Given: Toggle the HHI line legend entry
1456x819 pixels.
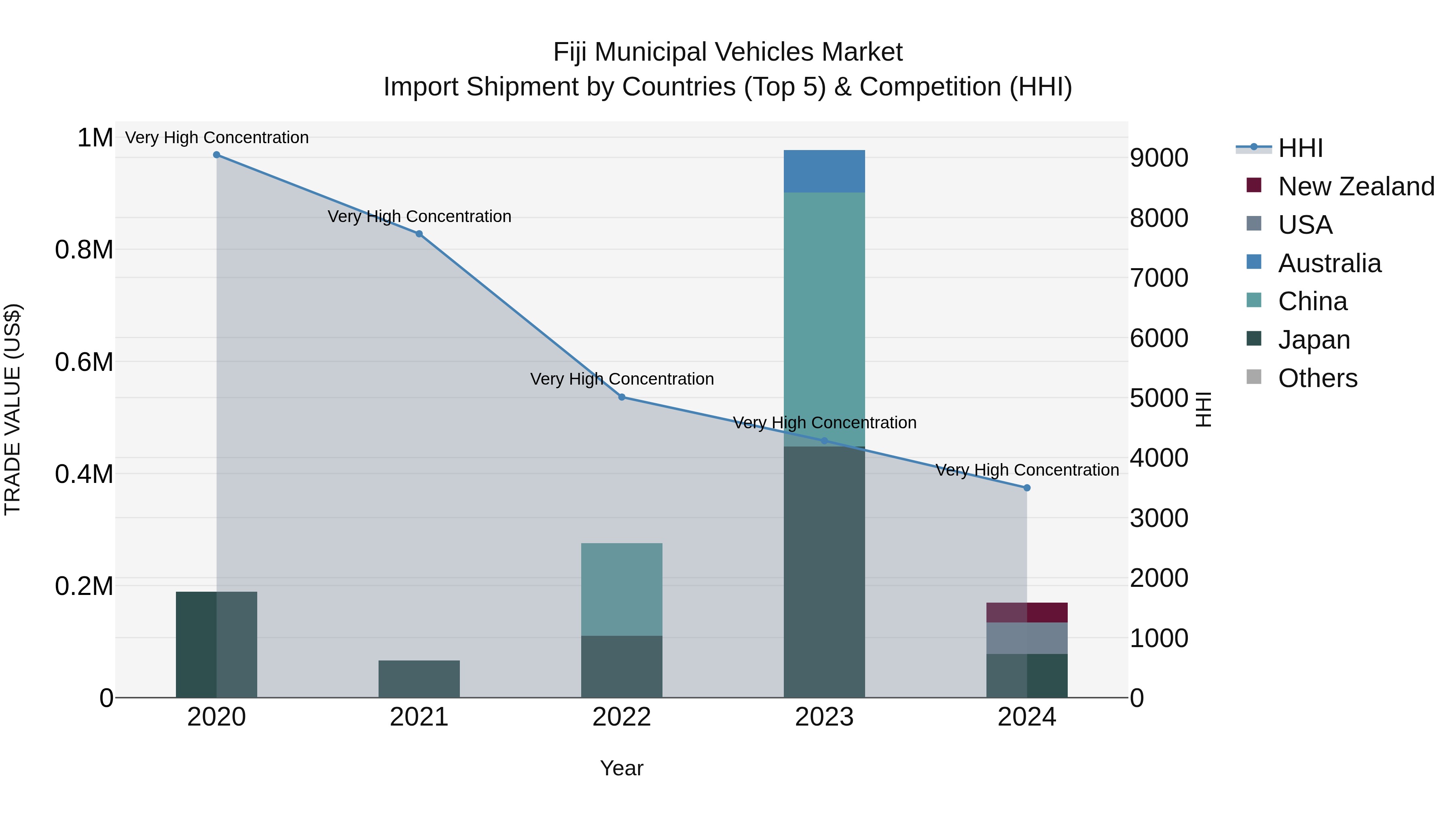Looking at the screenshot, I should point(1280,148).
